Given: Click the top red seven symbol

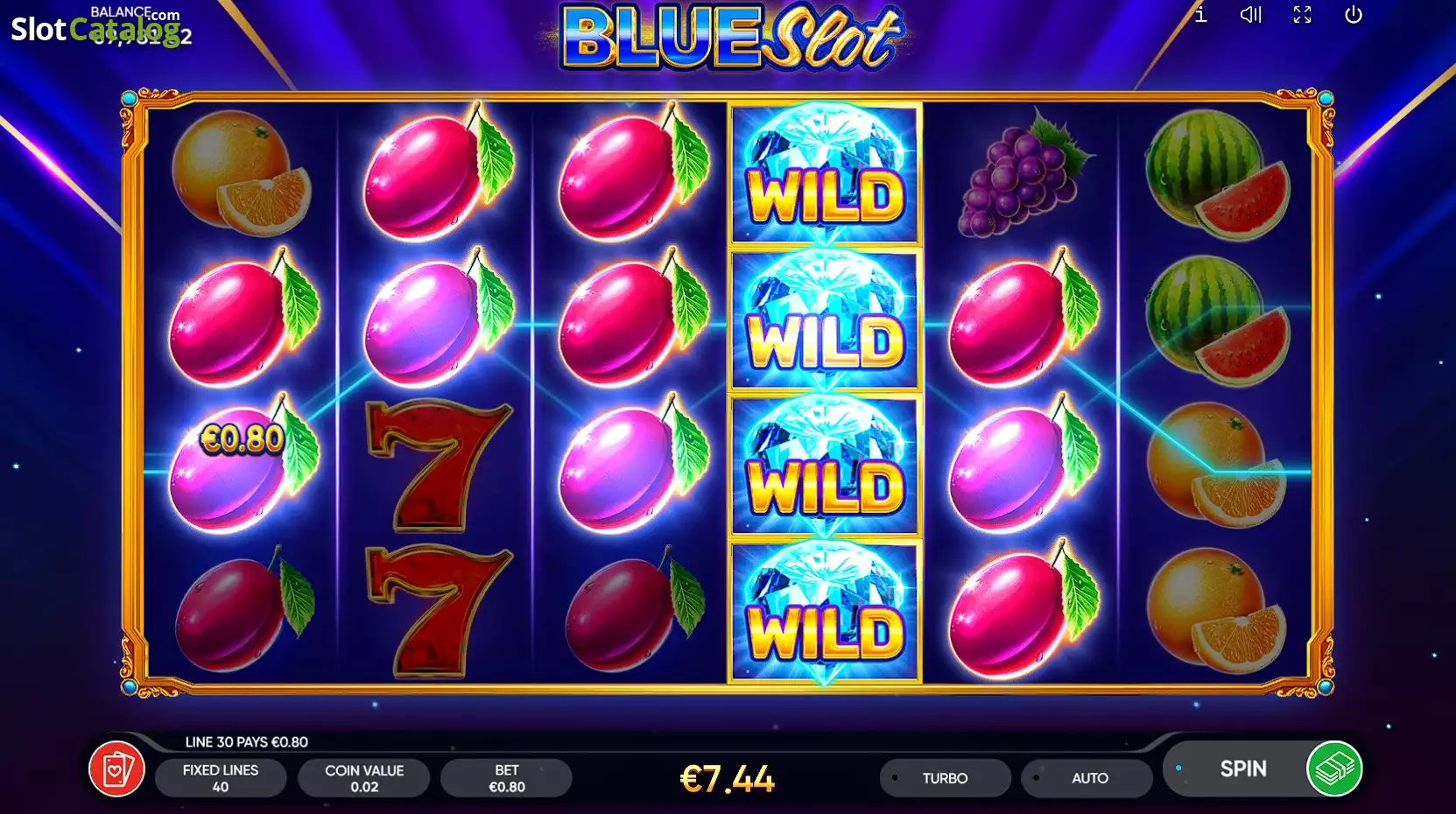Looking at the screenshot, I should coord(438,466).
